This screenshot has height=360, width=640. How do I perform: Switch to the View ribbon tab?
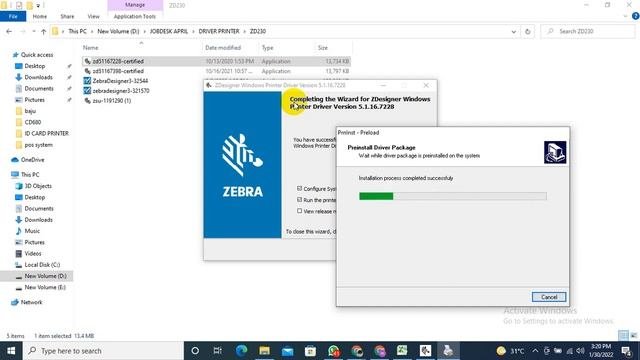tap(93, 16)
